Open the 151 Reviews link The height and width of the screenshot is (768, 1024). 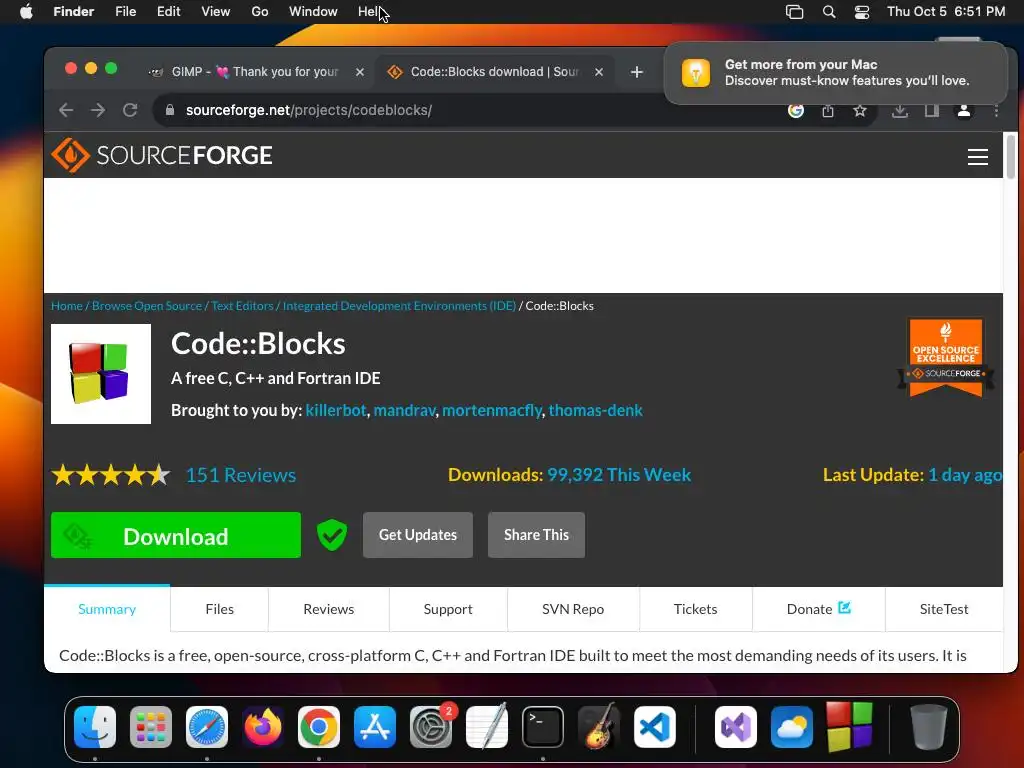pyautogui.click(x=240, y=475)
